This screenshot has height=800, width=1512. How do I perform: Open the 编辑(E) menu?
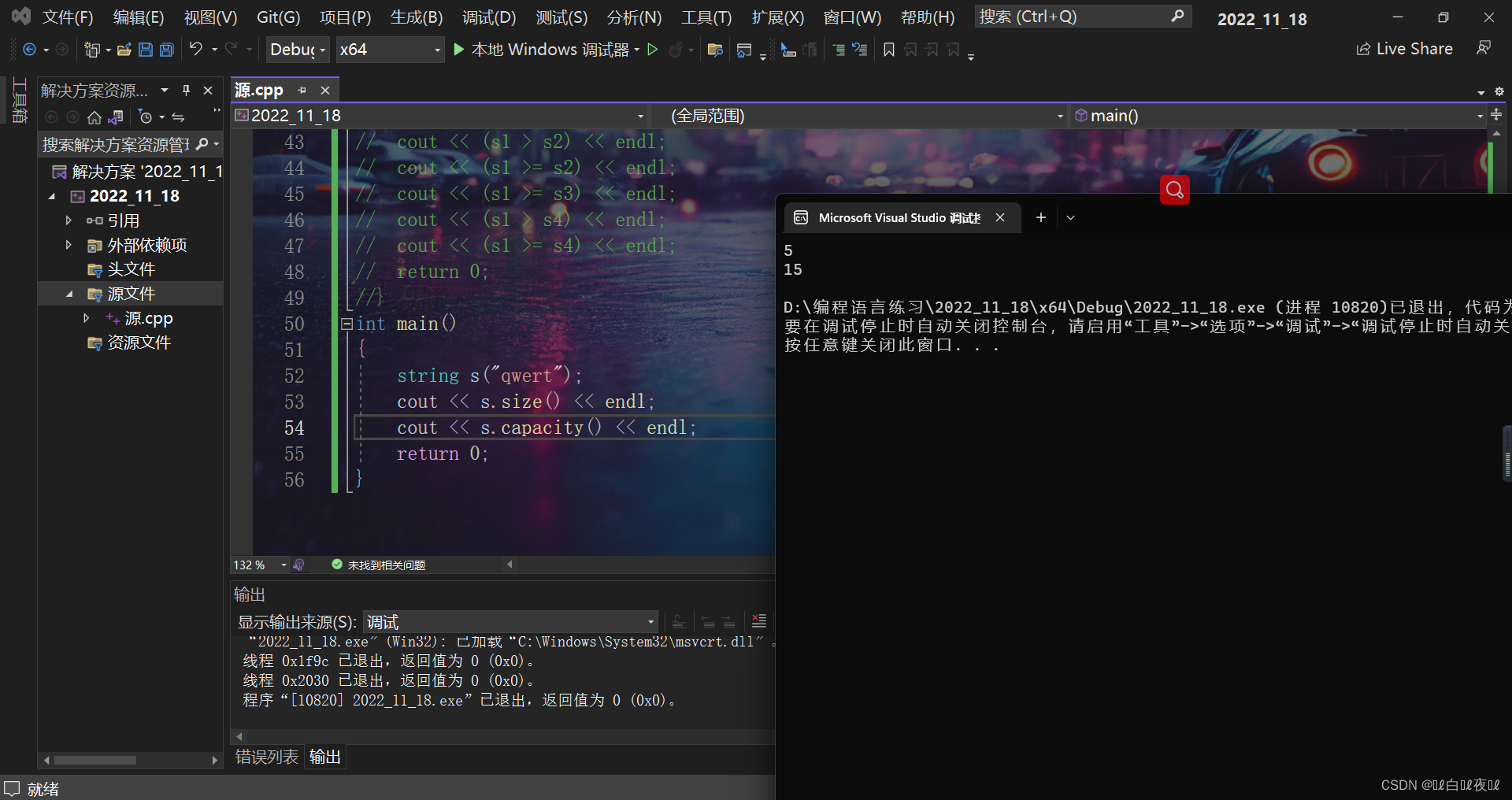[x=139, y=17]
